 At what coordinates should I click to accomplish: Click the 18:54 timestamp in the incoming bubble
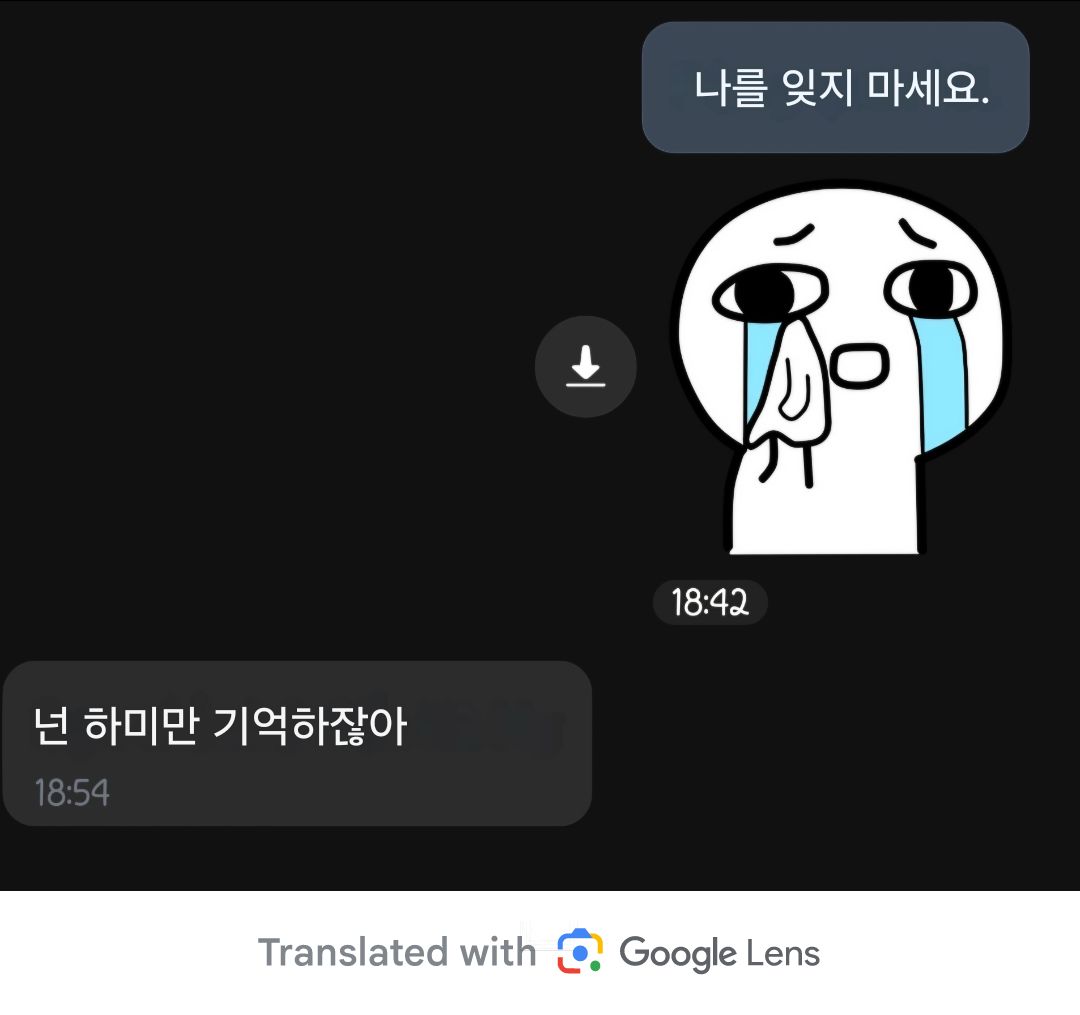pyautogui.click(x=72, y=793)
